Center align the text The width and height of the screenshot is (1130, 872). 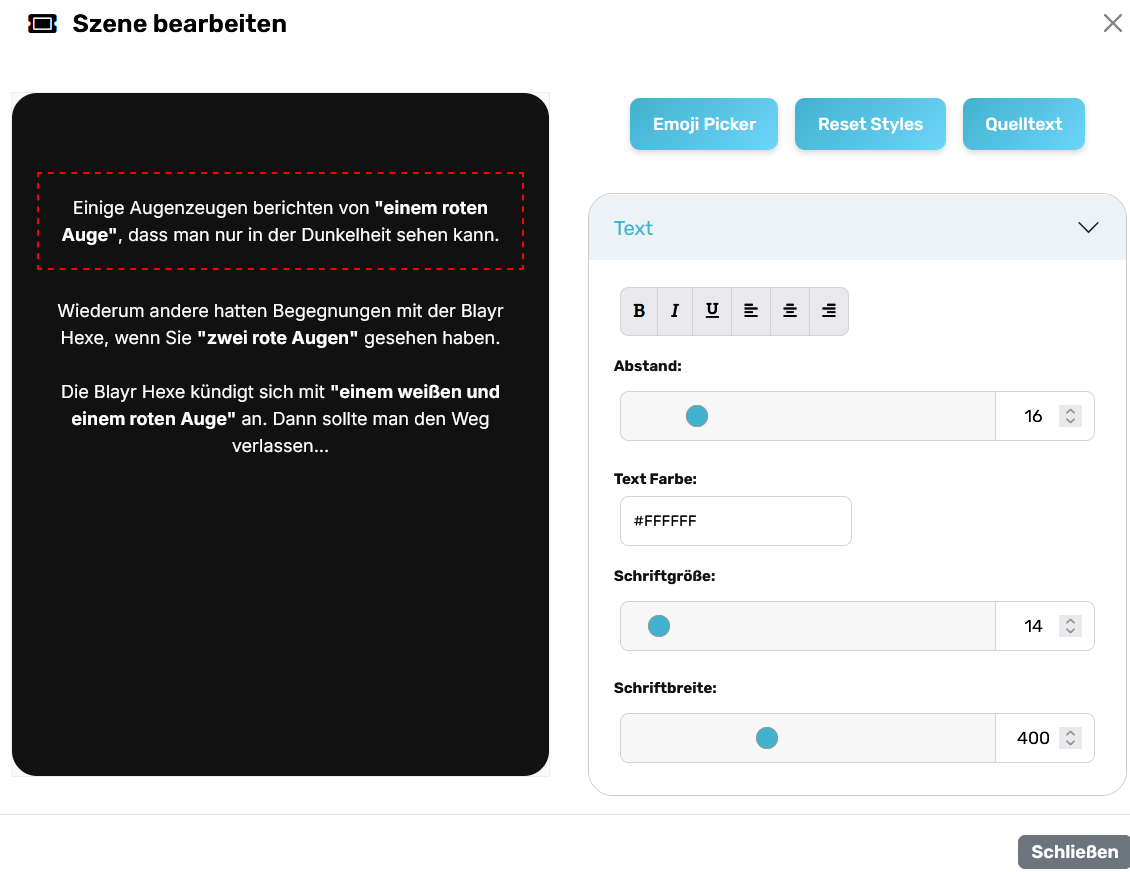click(x=790, y=311)
